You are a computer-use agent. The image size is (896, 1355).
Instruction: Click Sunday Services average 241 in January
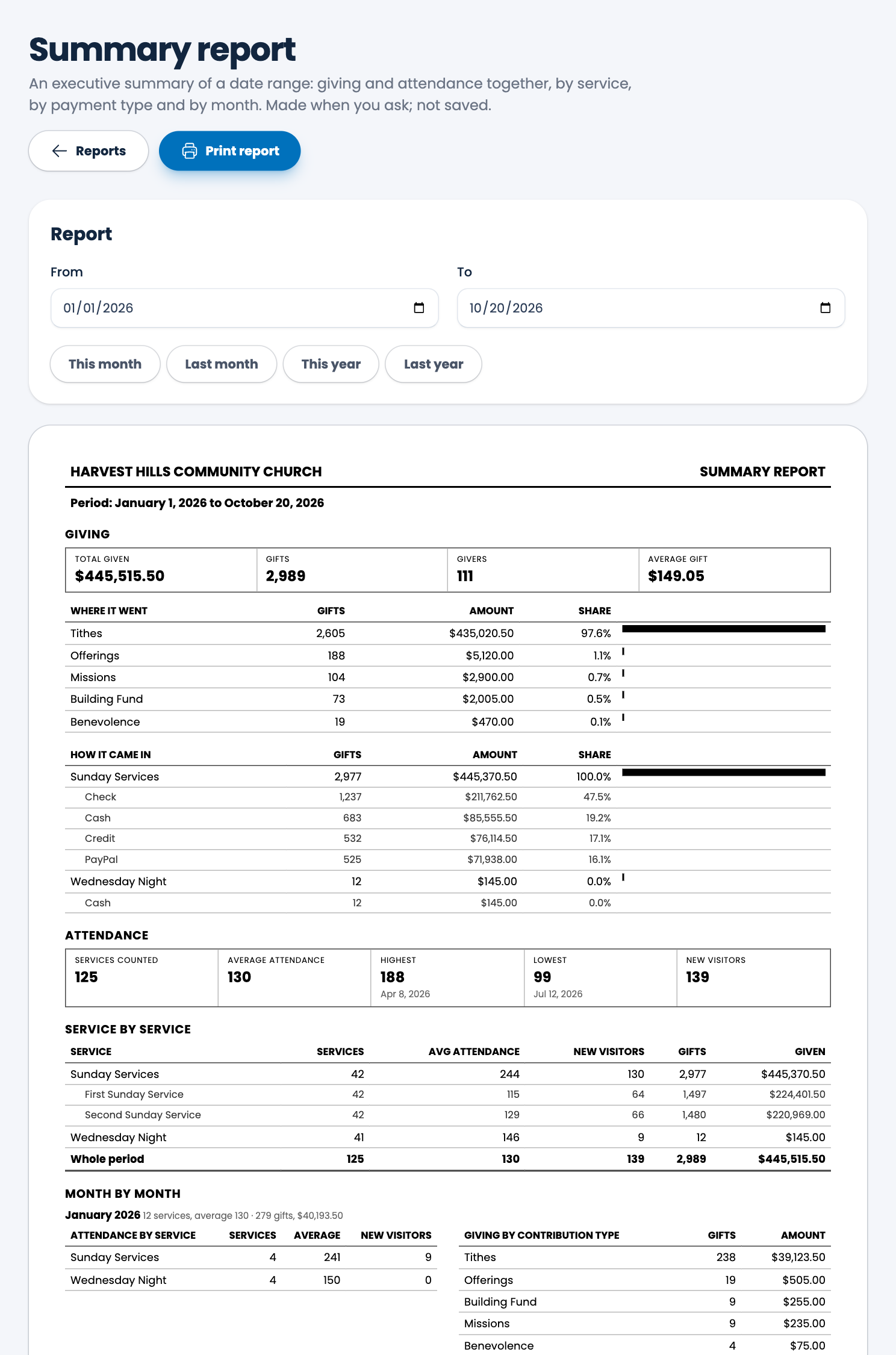tap(332, 1257)
